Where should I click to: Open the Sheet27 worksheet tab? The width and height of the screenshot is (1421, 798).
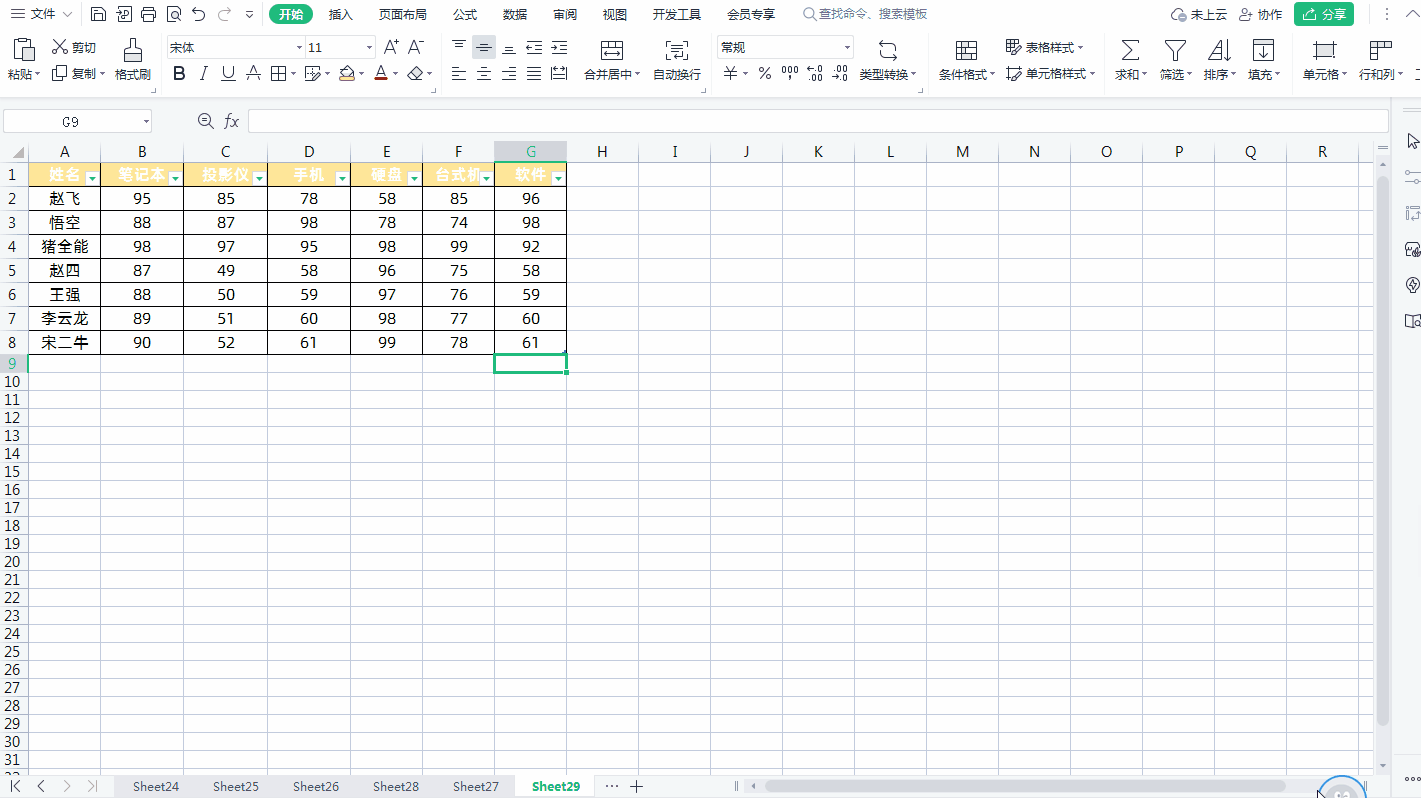click(x=476, y=786)
